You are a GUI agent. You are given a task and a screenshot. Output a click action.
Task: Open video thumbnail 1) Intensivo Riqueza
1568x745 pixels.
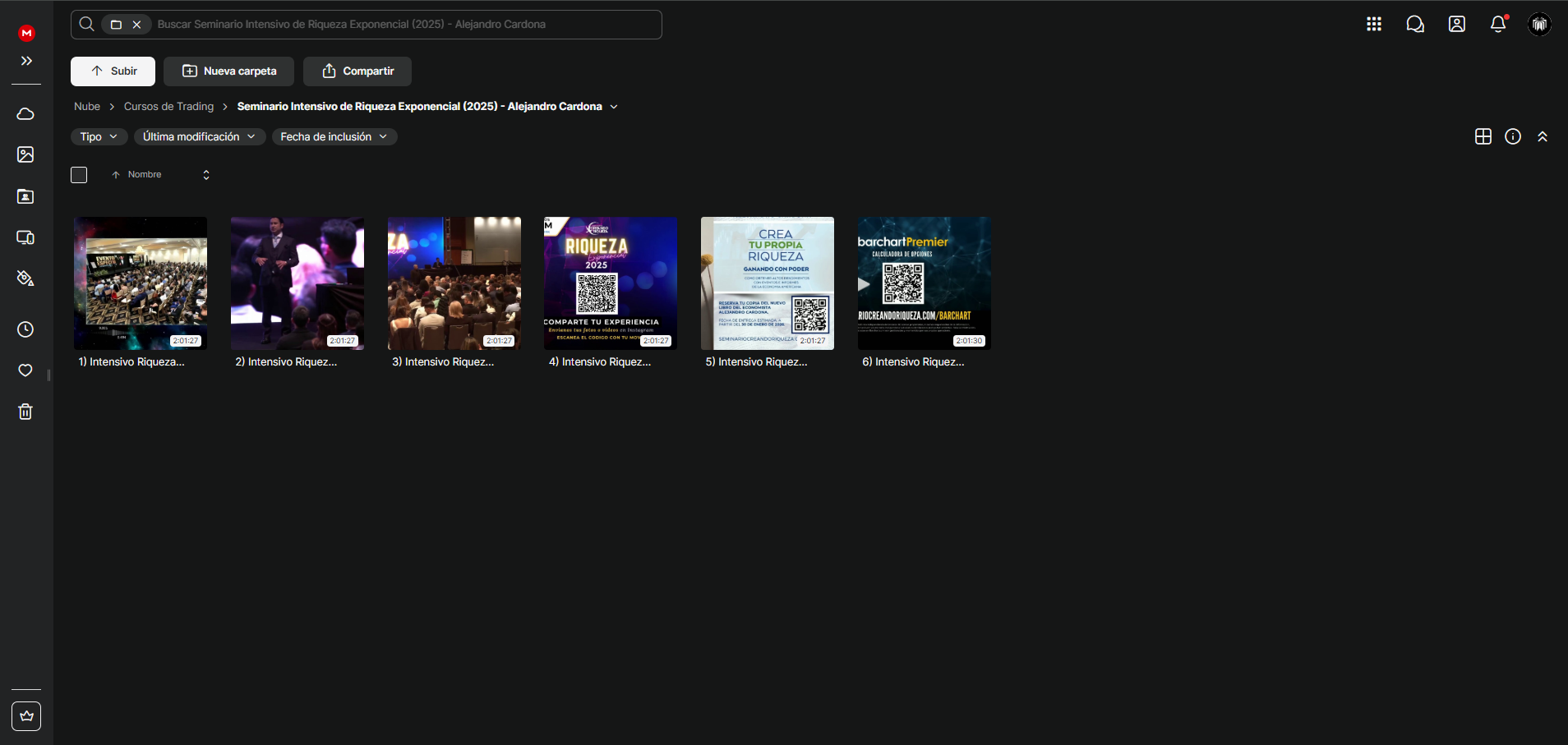(x=141, y=283)
